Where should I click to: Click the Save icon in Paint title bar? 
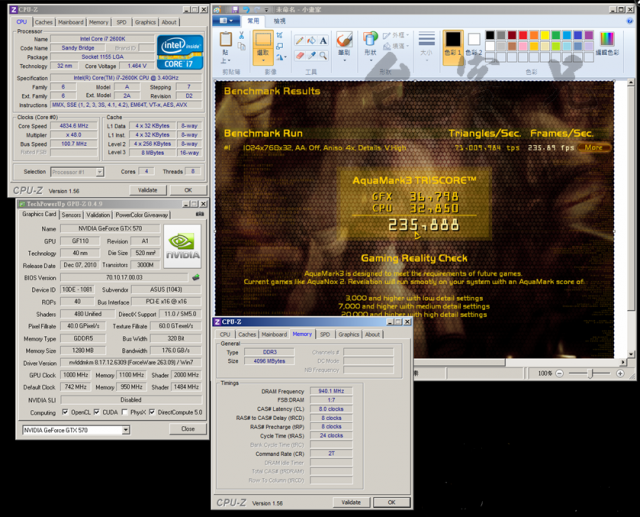235,9
